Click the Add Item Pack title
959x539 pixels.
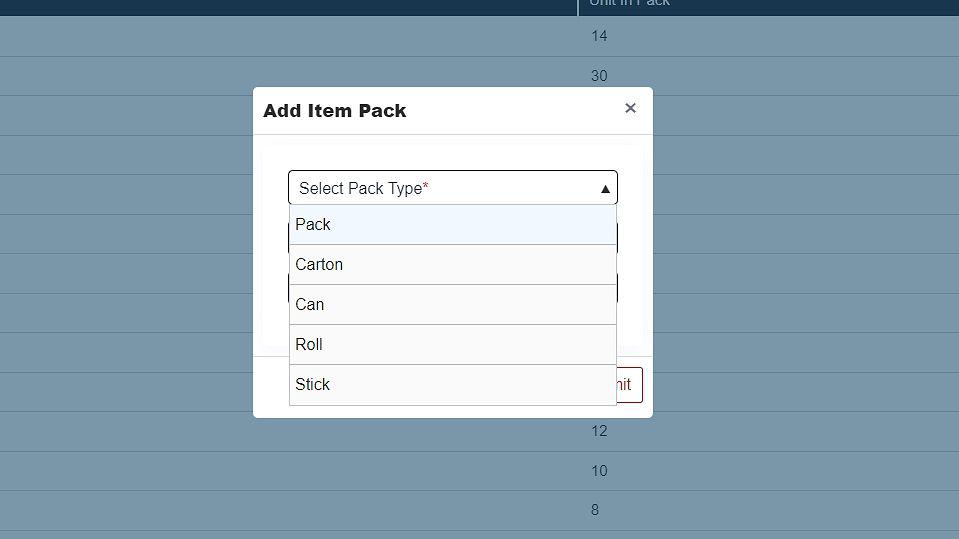[334, 111]
